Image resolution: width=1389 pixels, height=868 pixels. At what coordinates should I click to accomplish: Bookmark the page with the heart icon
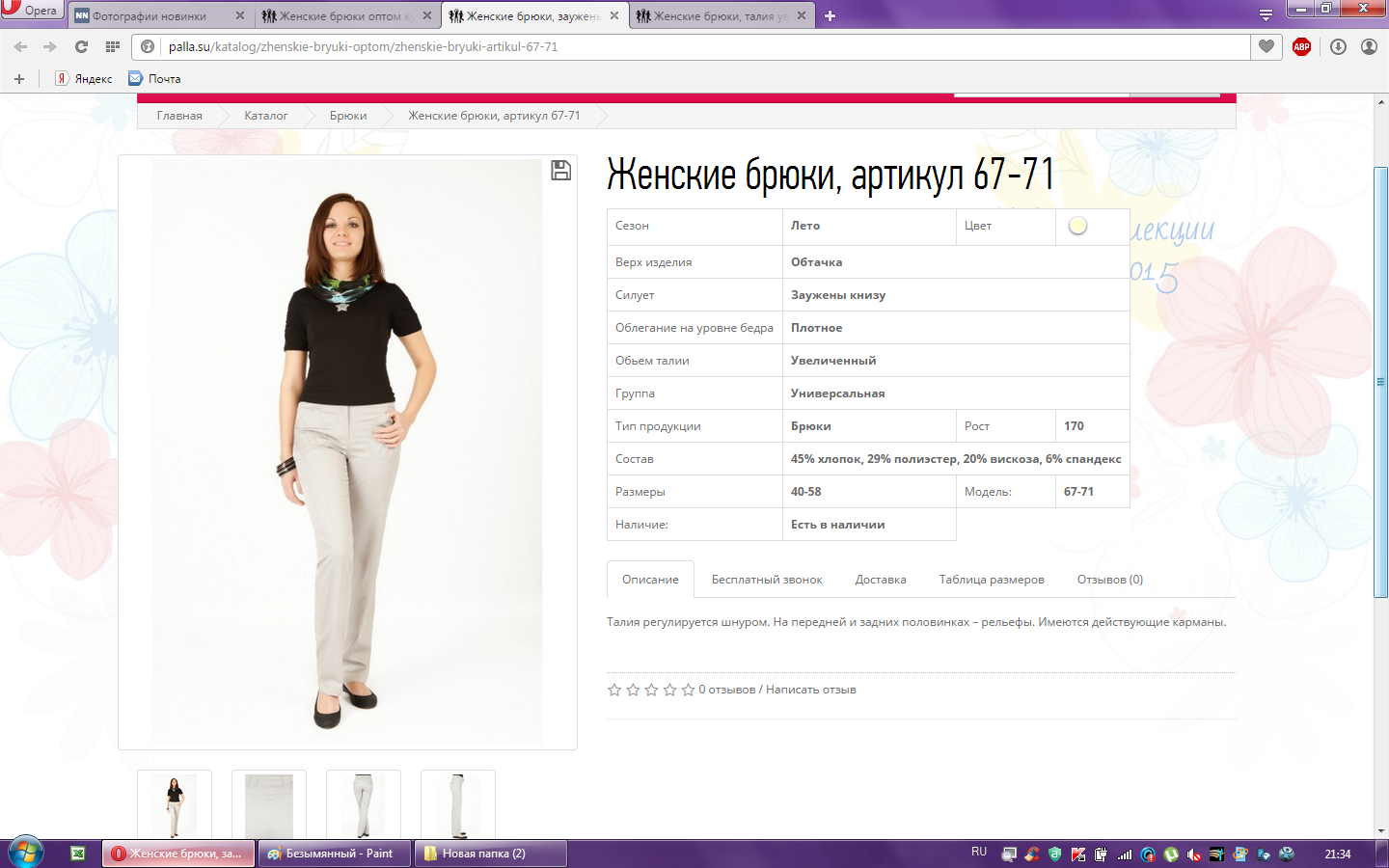pyautogui.click(x=1266, y=46)
